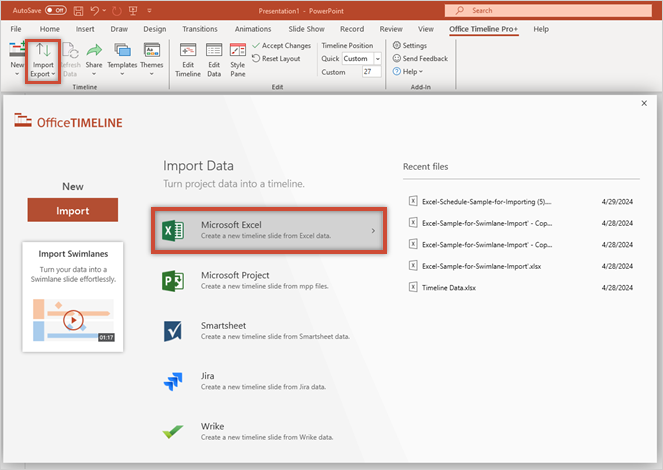
Task: Play the Import Swimlanes video thumbnail
Action: [x=72, y=320]
